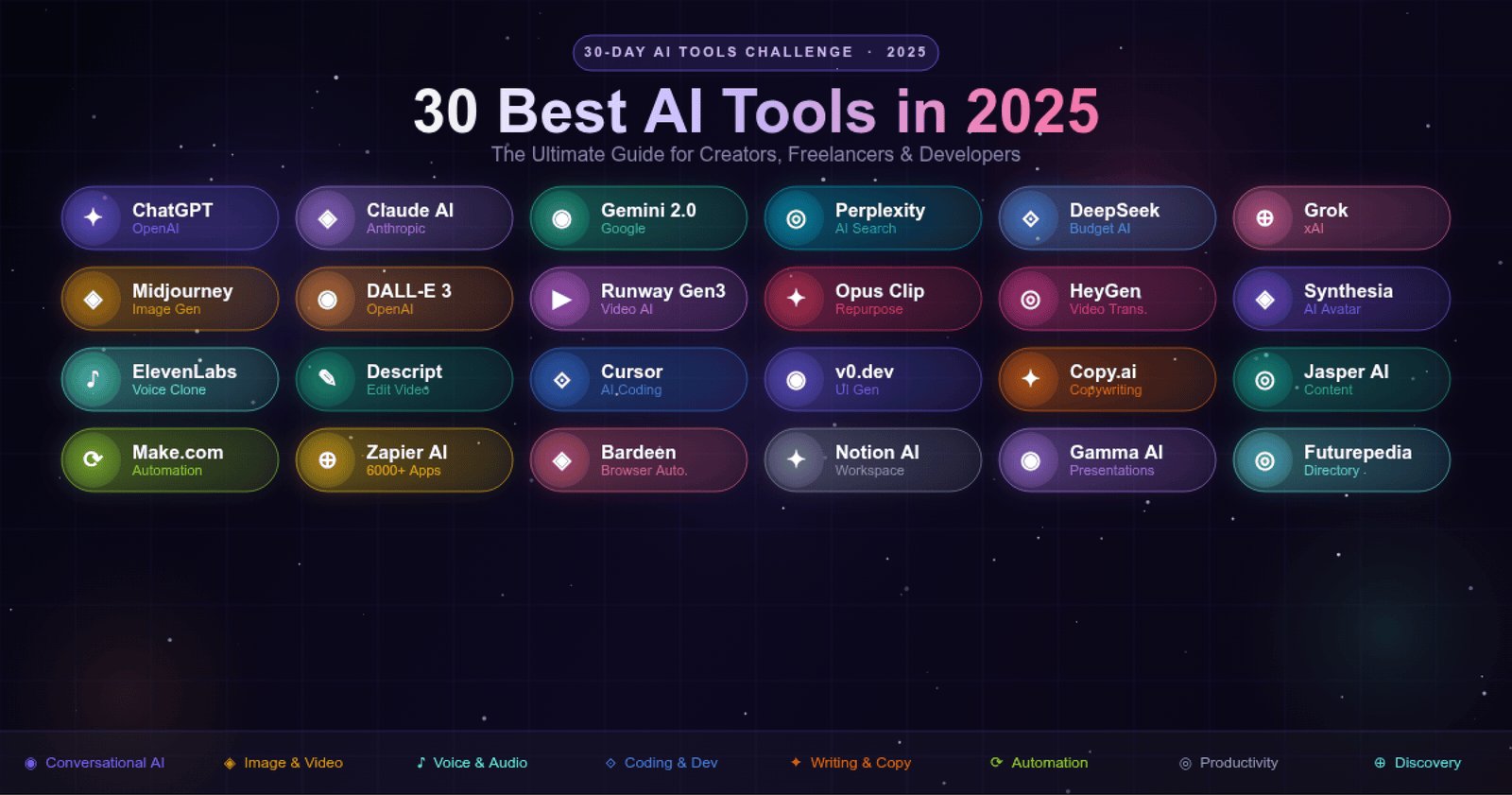
Task: Click the "6000+ Apps" subtitle text
Action: [x=404, y=470]
